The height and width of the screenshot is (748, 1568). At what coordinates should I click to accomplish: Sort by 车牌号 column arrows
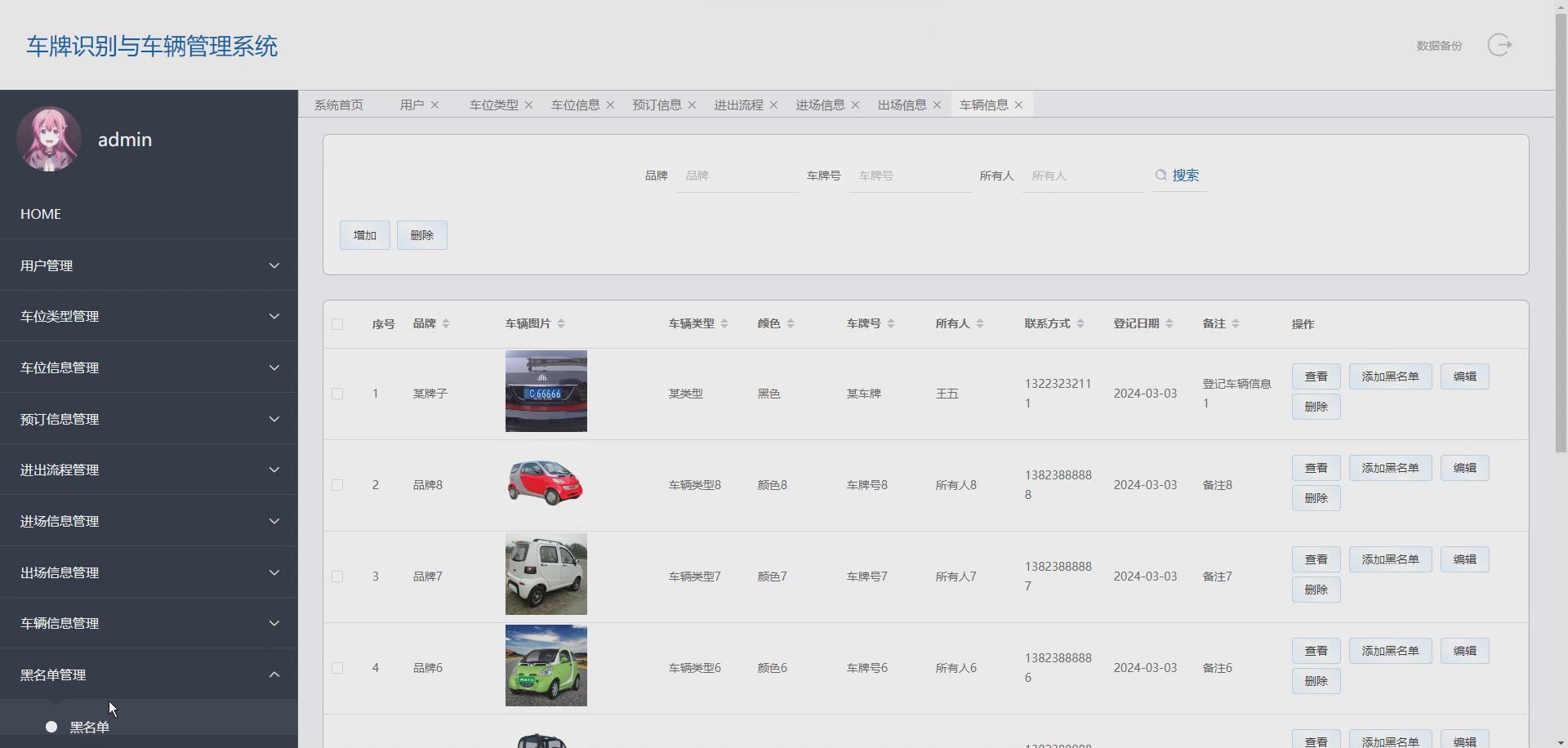point(891,324)
